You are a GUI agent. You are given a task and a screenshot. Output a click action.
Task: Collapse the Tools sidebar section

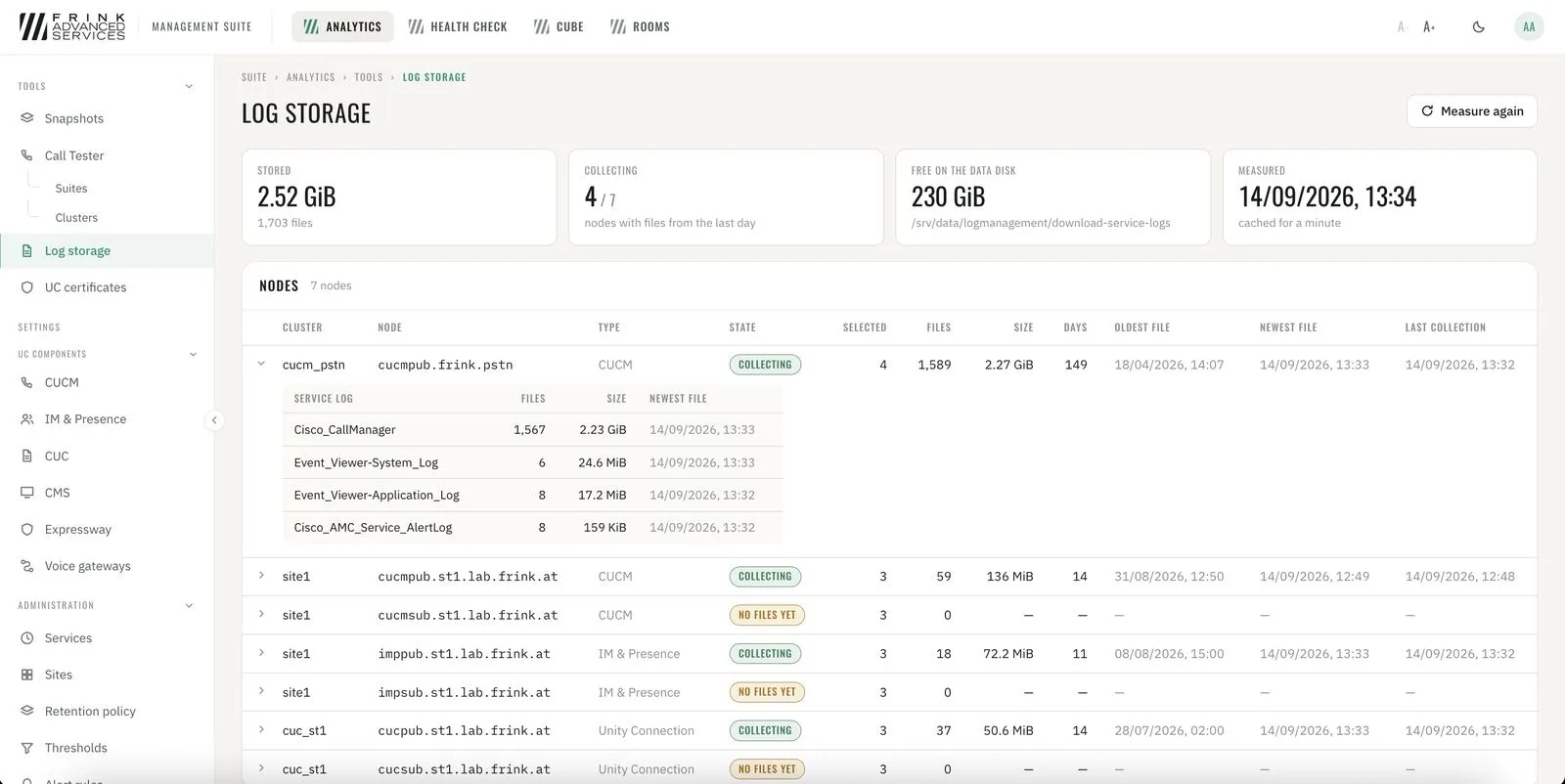[x=189, y=86]
